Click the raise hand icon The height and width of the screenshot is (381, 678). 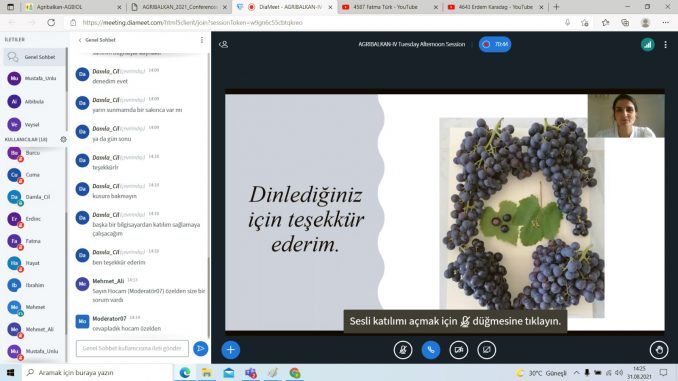(x=659, y=350)
